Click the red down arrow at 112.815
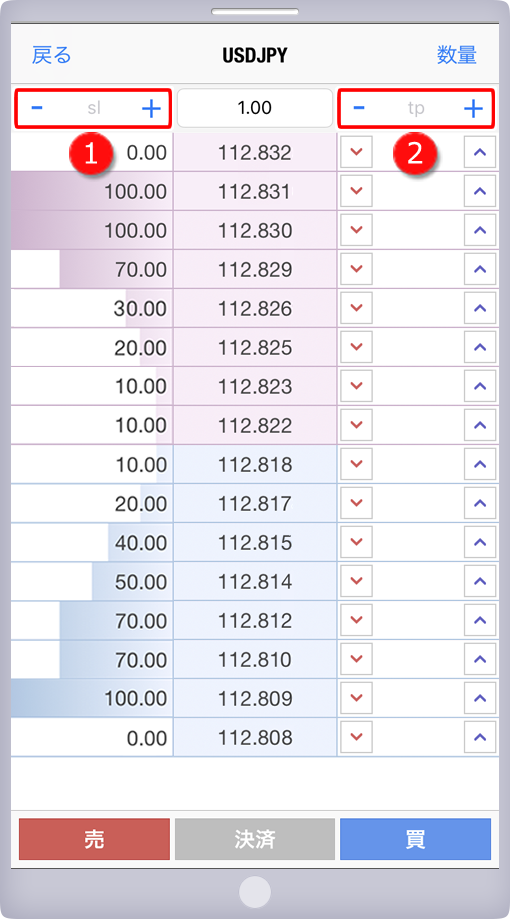 coord(356,542)
